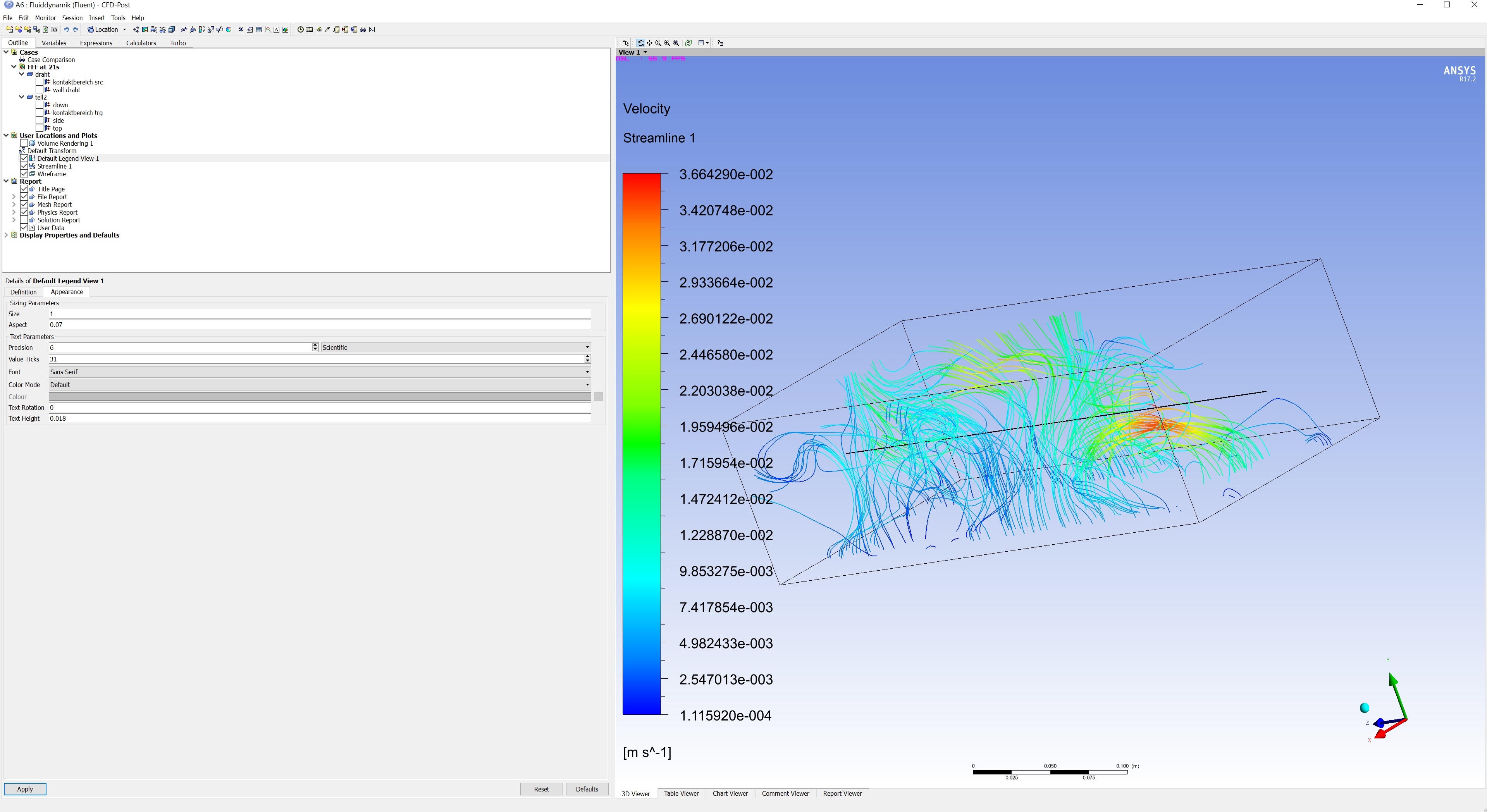Click the grey Colour swatch bar
Viewport: 1487px width, 812px height.
click(320, 396)
